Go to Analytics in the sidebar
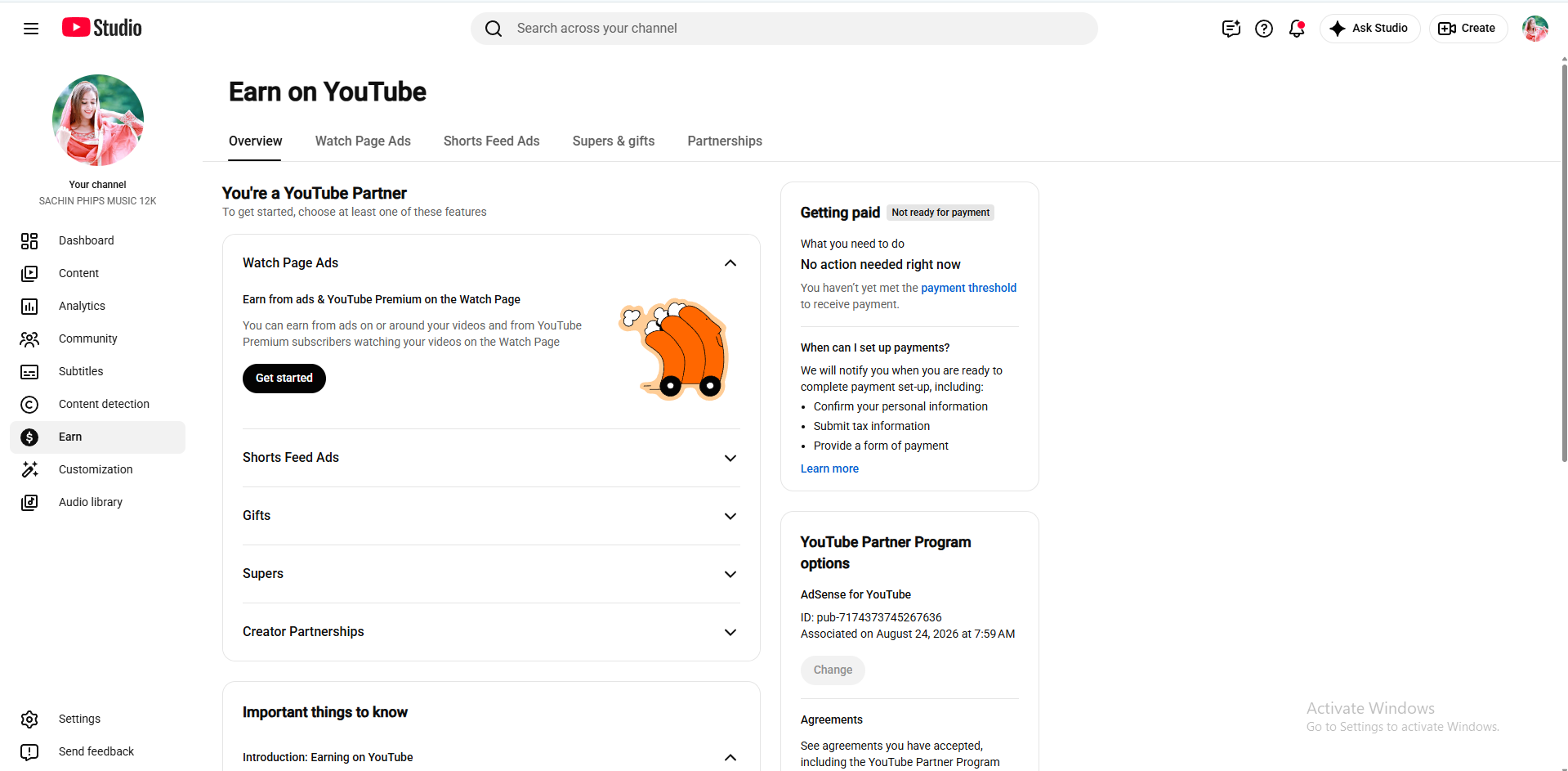 click(98, 306)
